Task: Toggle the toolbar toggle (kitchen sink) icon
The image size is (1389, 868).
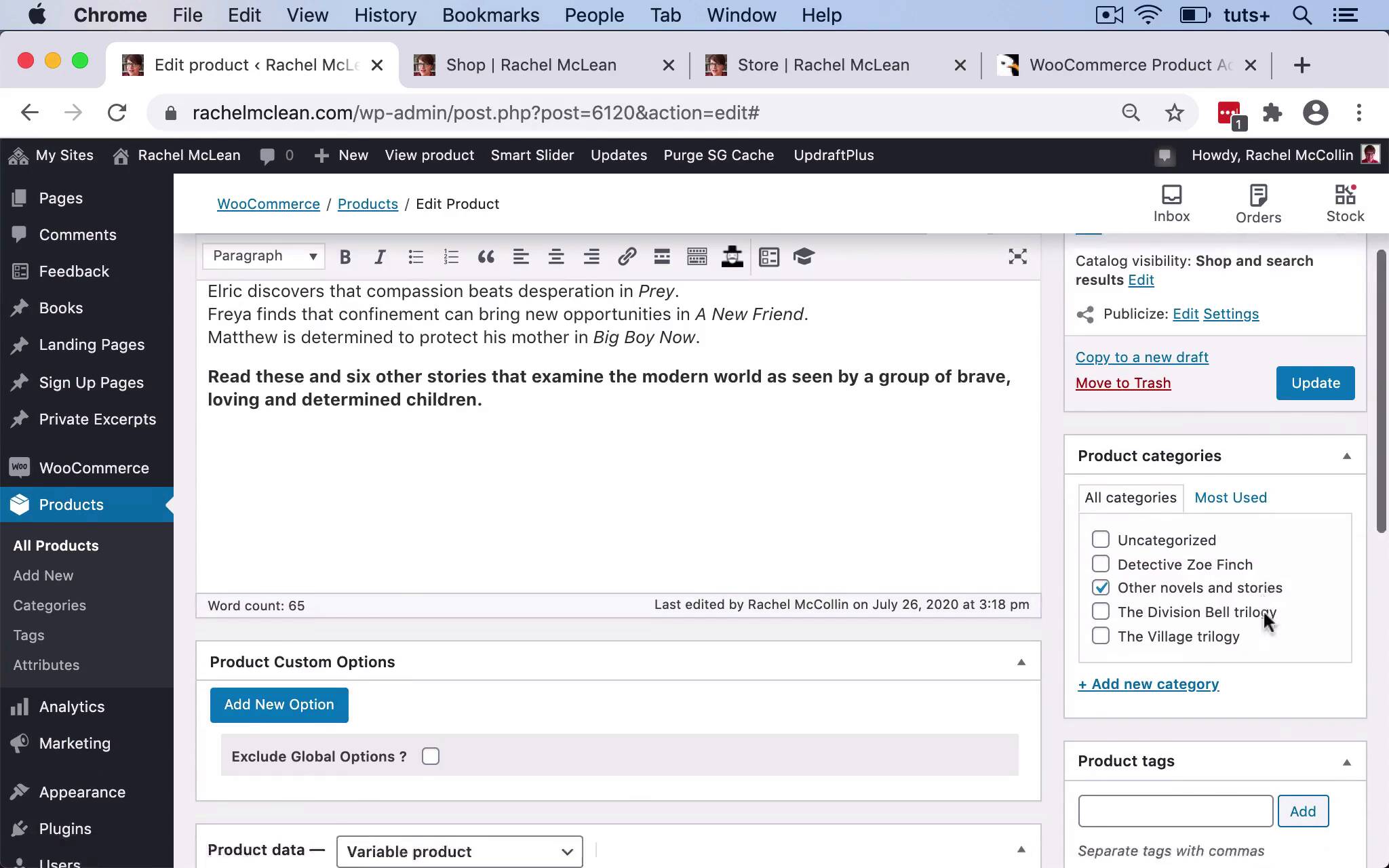Action: point(697,257)
